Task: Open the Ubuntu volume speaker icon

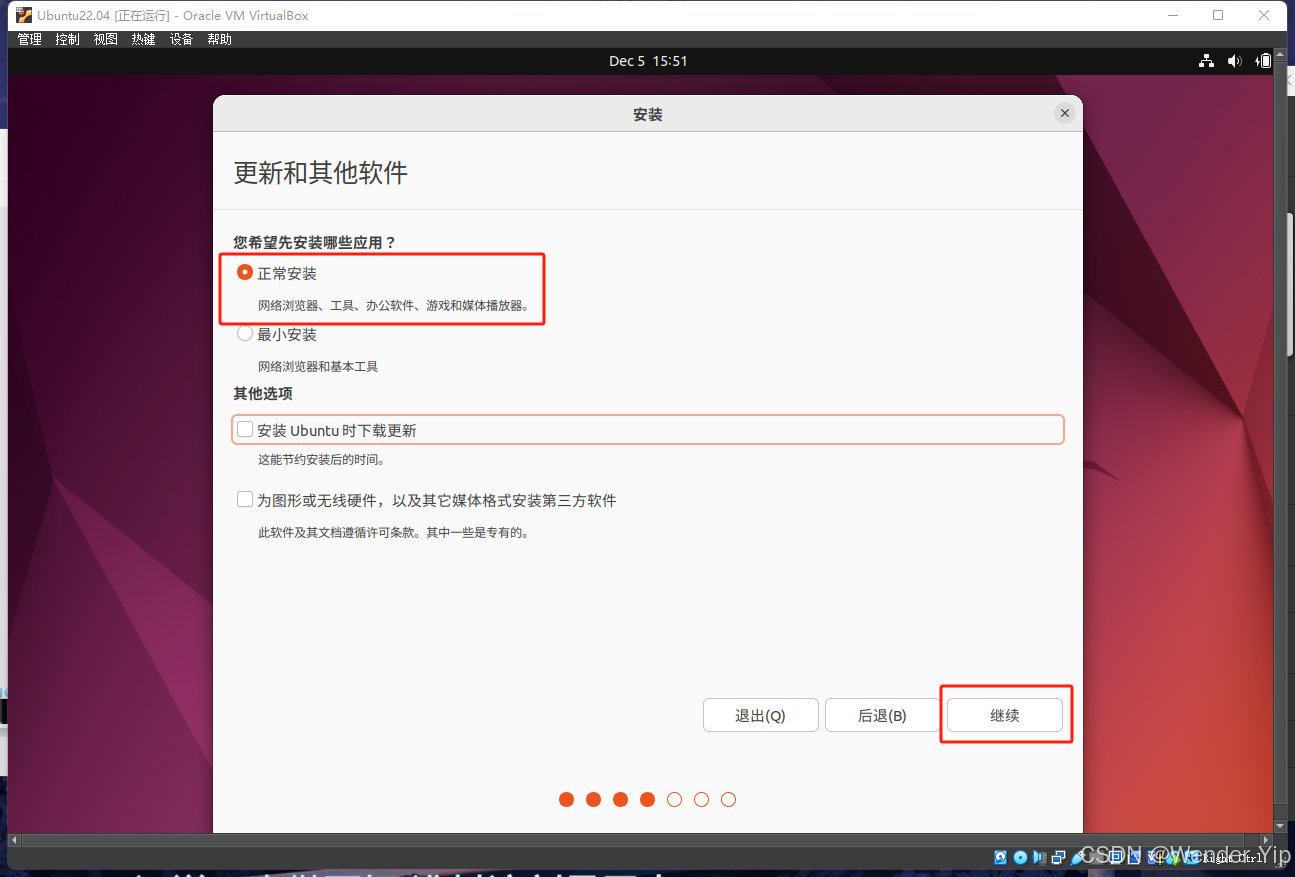Action: (1235, 61)
